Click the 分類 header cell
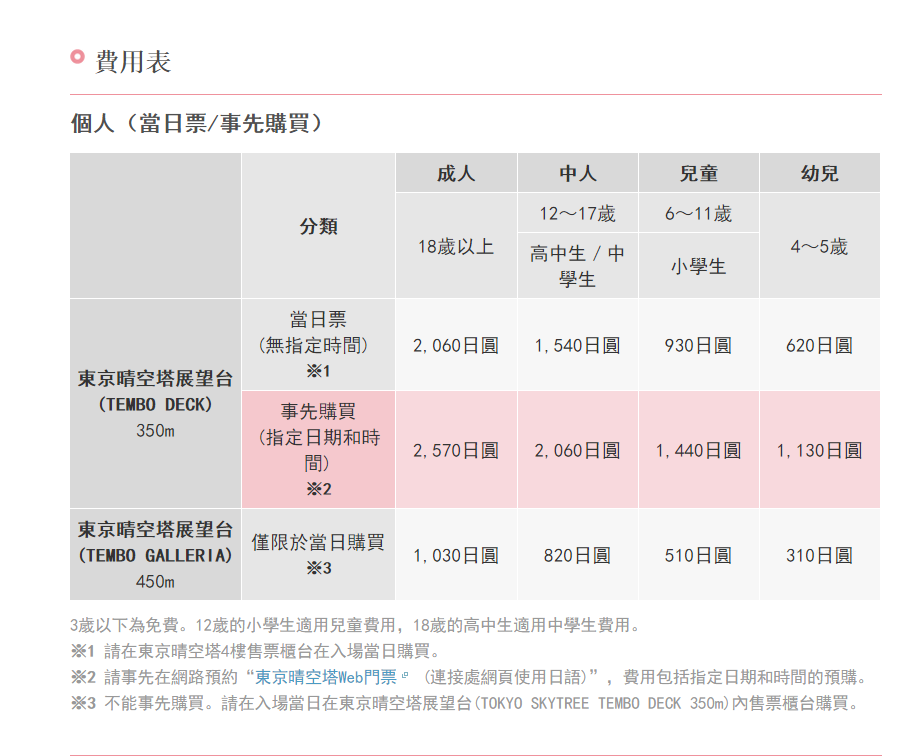 (318, 226)
